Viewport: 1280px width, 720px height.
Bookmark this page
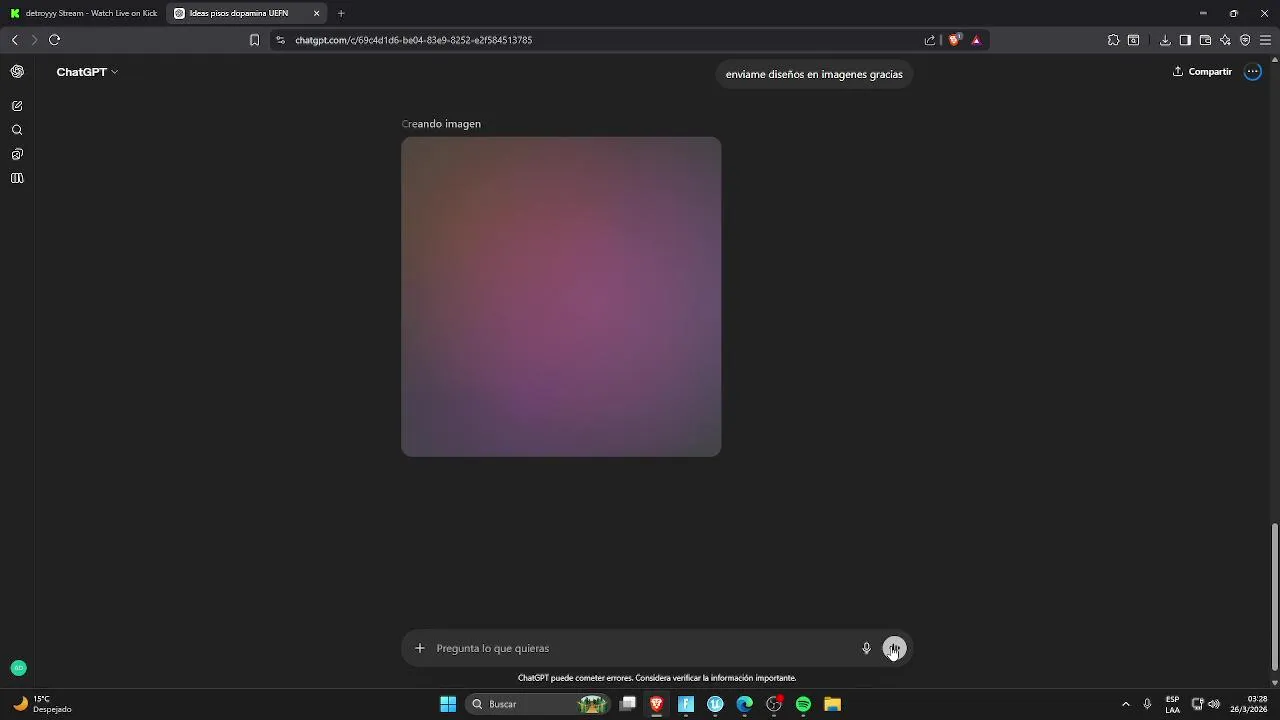[254, 40]
